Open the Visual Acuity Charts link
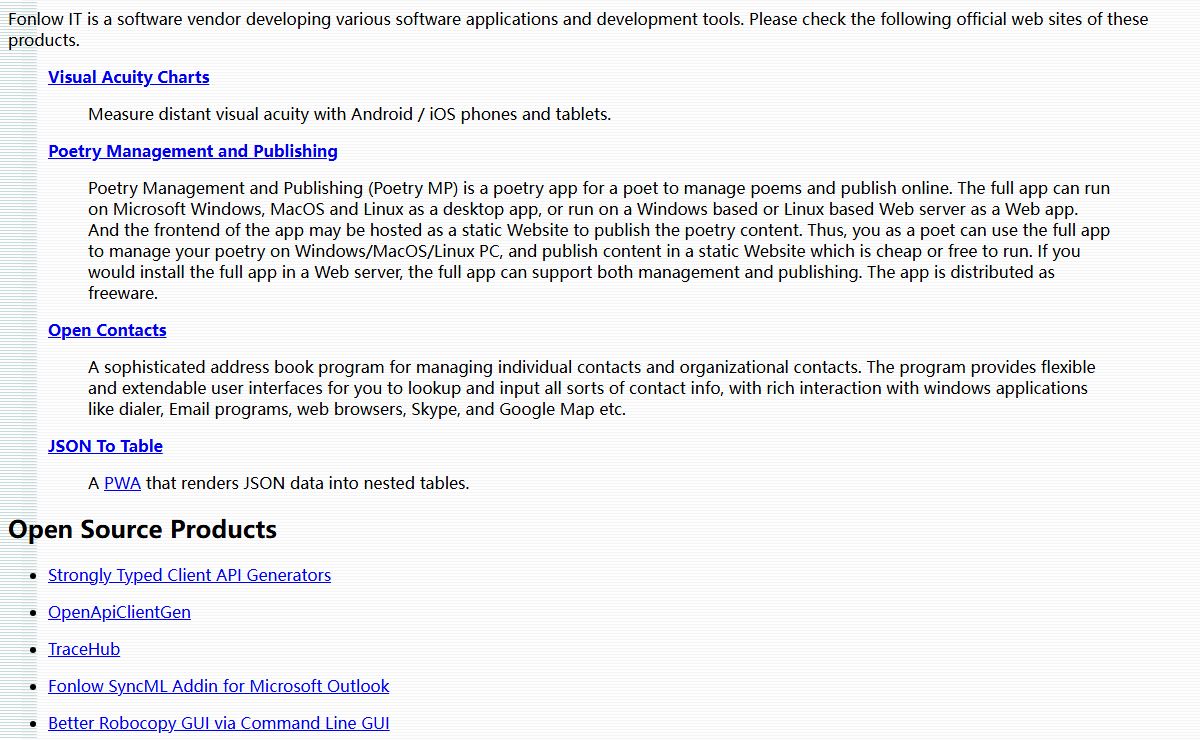This screenshot has width=1200, height=740. click(x=129, y=77)
